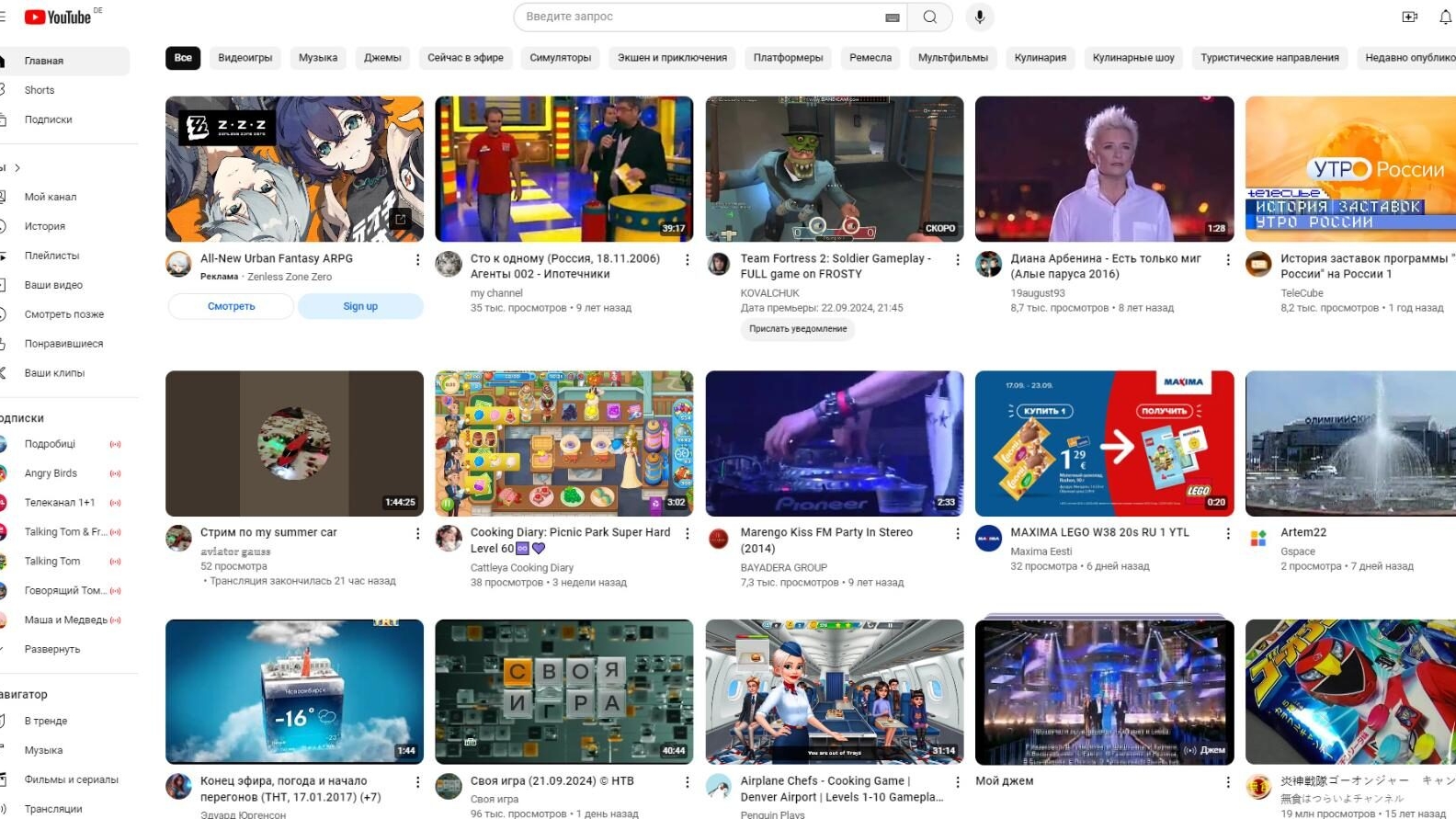This screenshot has width=1456, height=819.
Task: Open the MAXIMA LEGO video thumbnail
Action: coord(1105,443)
